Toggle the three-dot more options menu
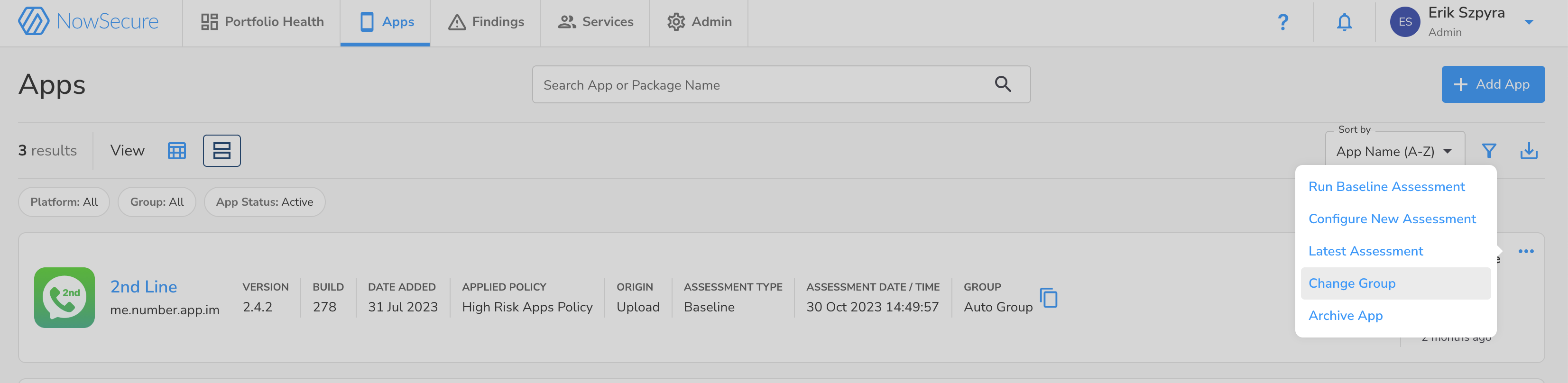Screen dimensions: 1568x383 (x=1525, y=251)
